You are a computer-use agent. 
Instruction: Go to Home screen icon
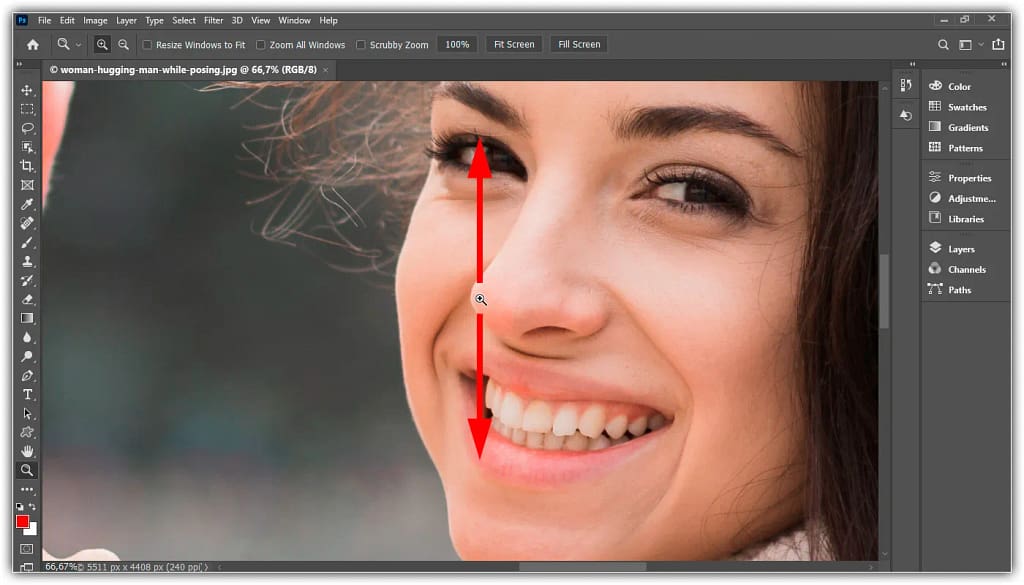32,44
